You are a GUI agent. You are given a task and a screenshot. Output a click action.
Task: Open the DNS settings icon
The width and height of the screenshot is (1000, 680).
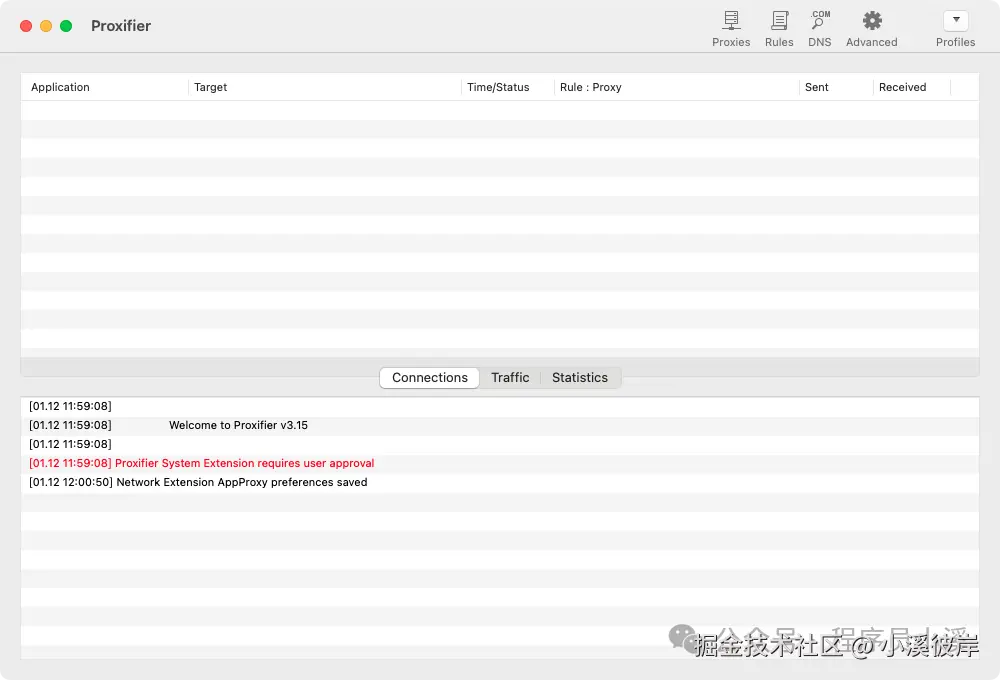[820, 21]
